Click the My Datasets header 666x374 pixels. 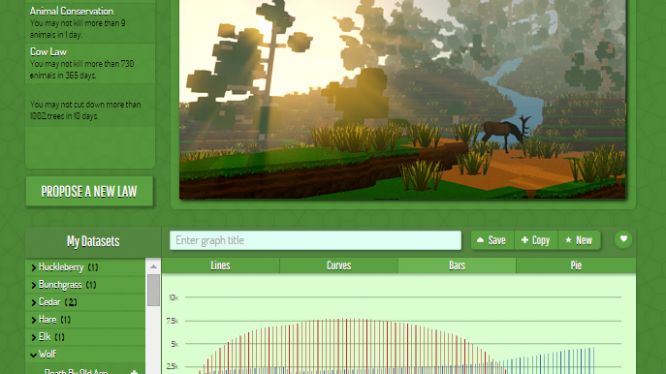pyautogui.click(x=93, y=242)
